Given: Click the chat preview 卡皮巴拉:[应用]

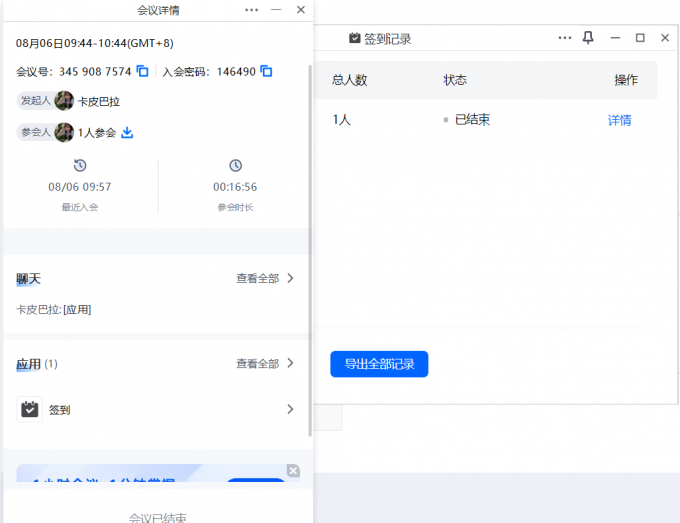Looking at the screenshot, I should (x=54, y=310).
